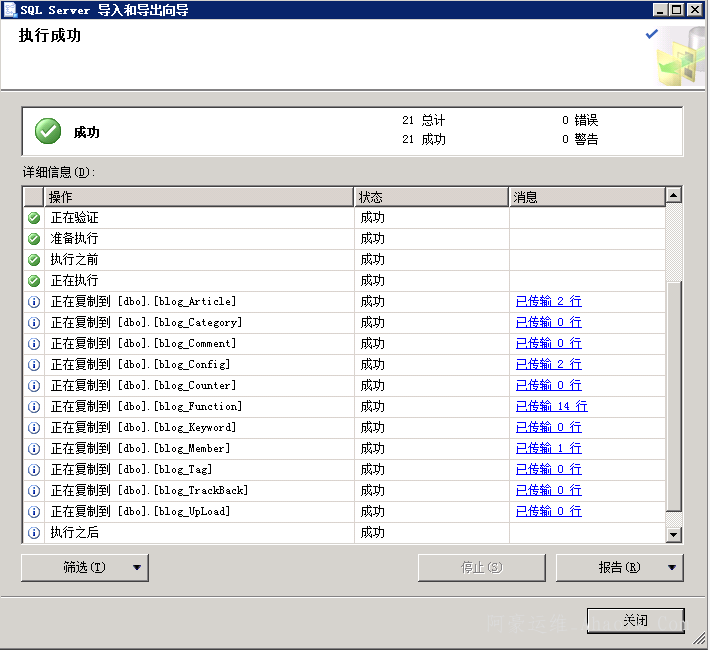Screen dimensions: 710x650
Task: Open the 筛选(T) dropdown arrow
Action: click(x=138, y=568)
